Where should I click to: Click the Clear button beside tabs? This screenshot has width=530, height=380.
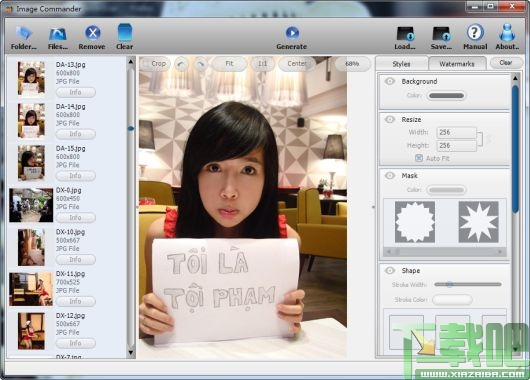click(506, 63)
